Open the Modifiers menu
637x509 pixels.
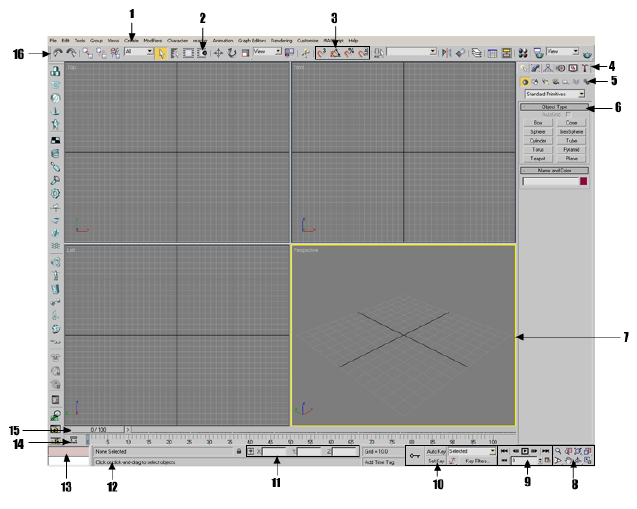coord(152,41)
